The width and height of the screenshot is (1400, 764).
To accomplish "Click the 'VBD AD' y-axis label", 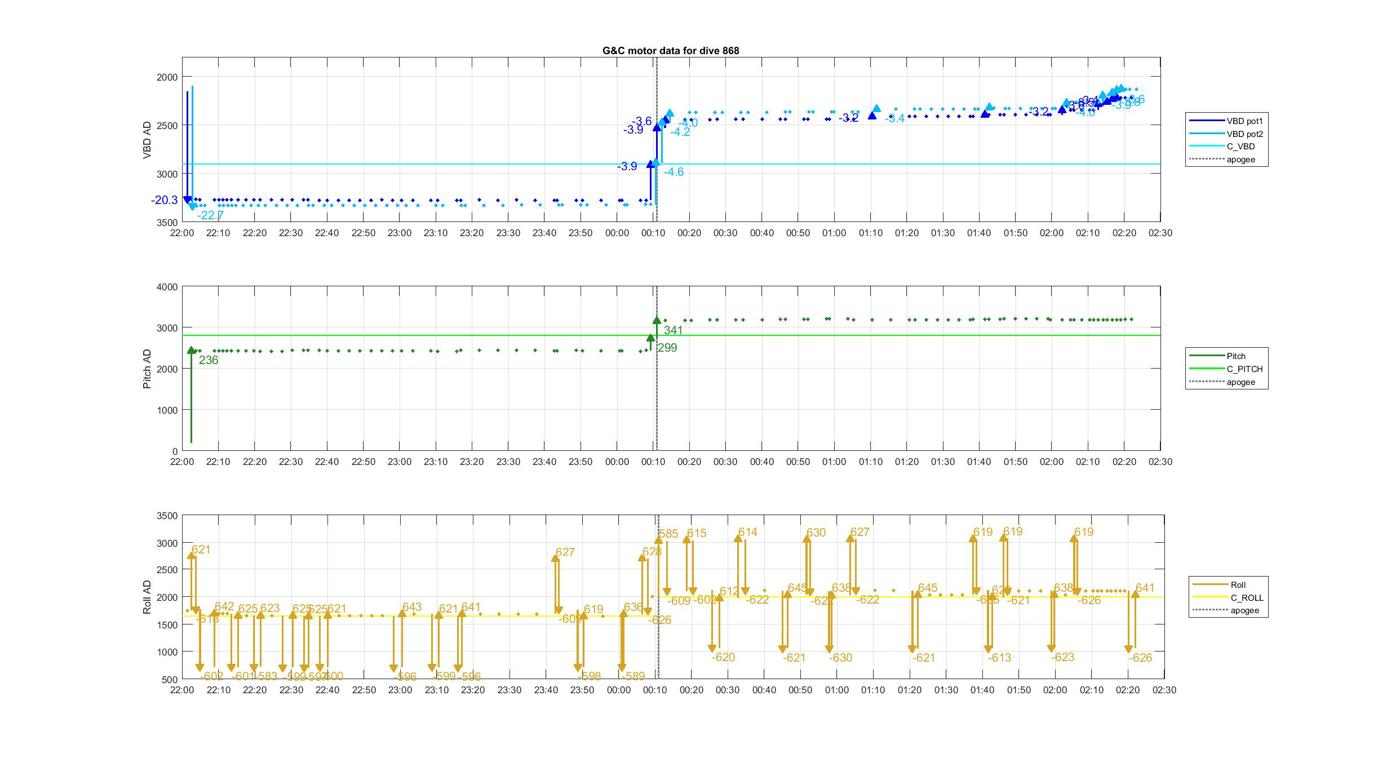I will coord(148,140).
